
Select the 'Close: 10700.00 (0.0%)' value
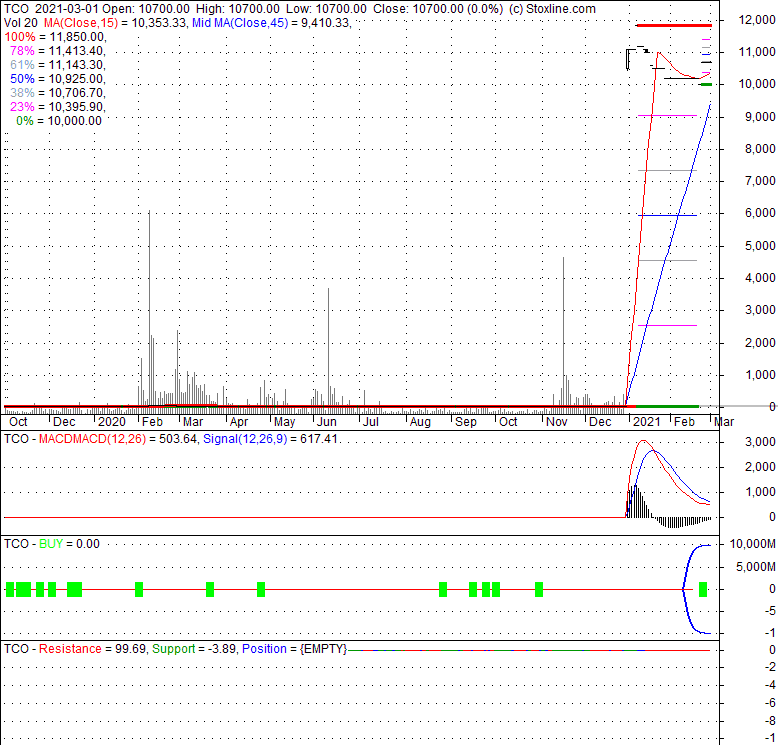[438, 9]
